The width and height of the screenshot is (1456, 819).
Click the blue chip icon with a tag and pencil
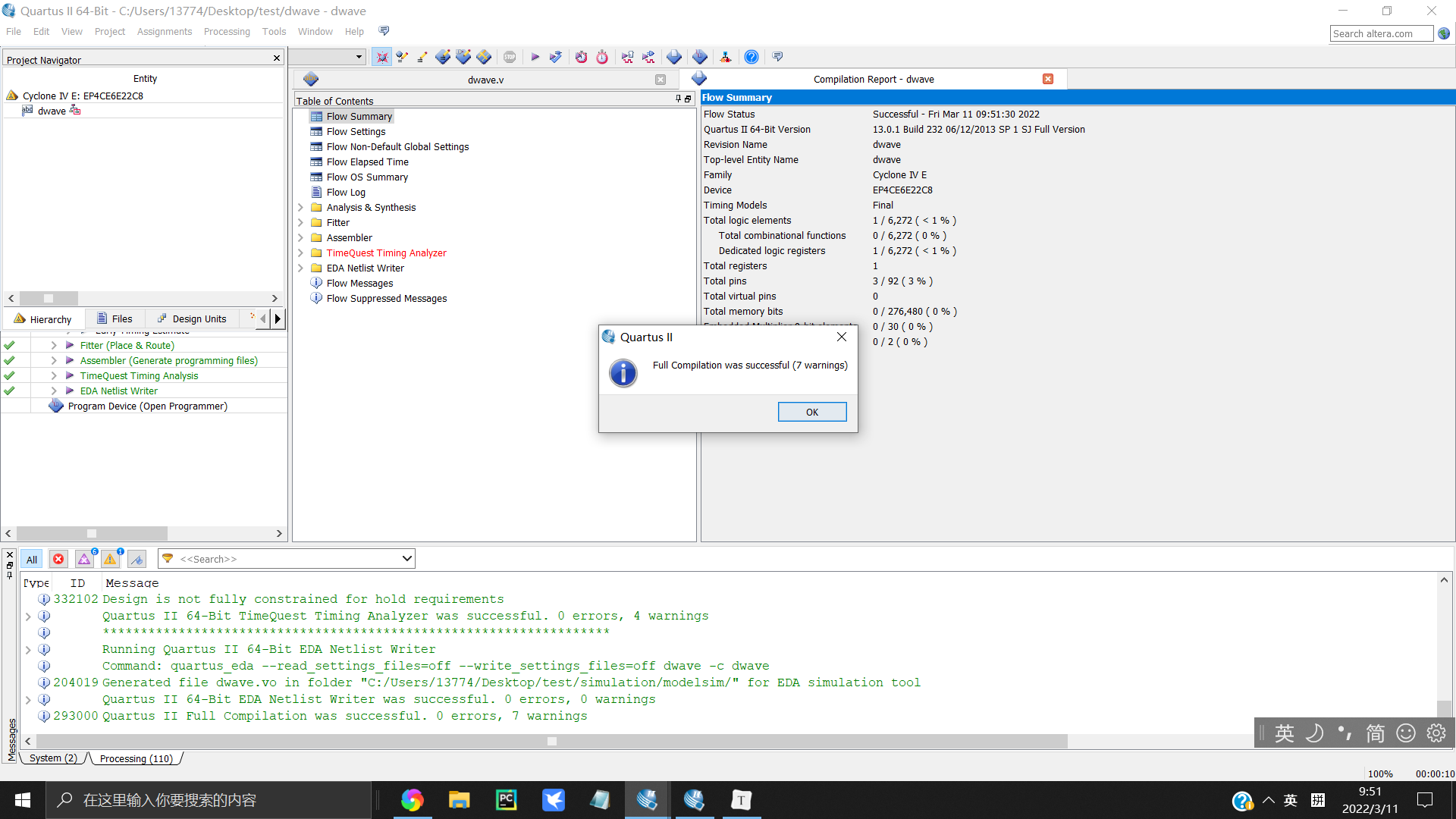pos(463,57)
